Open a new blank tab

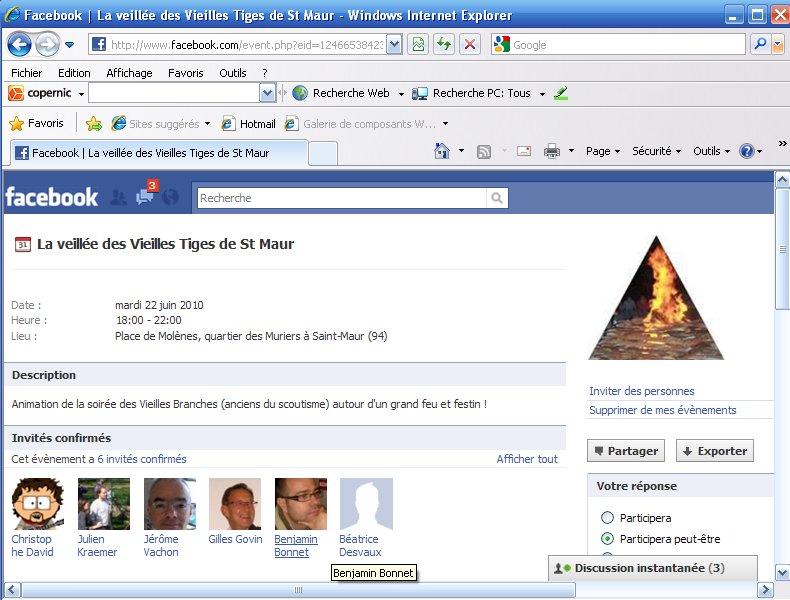tap(322, 153)
